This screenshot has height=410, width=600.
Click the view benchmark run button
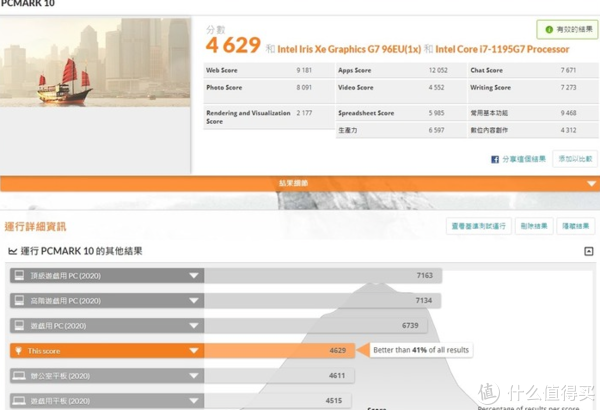tap(479, 226)
